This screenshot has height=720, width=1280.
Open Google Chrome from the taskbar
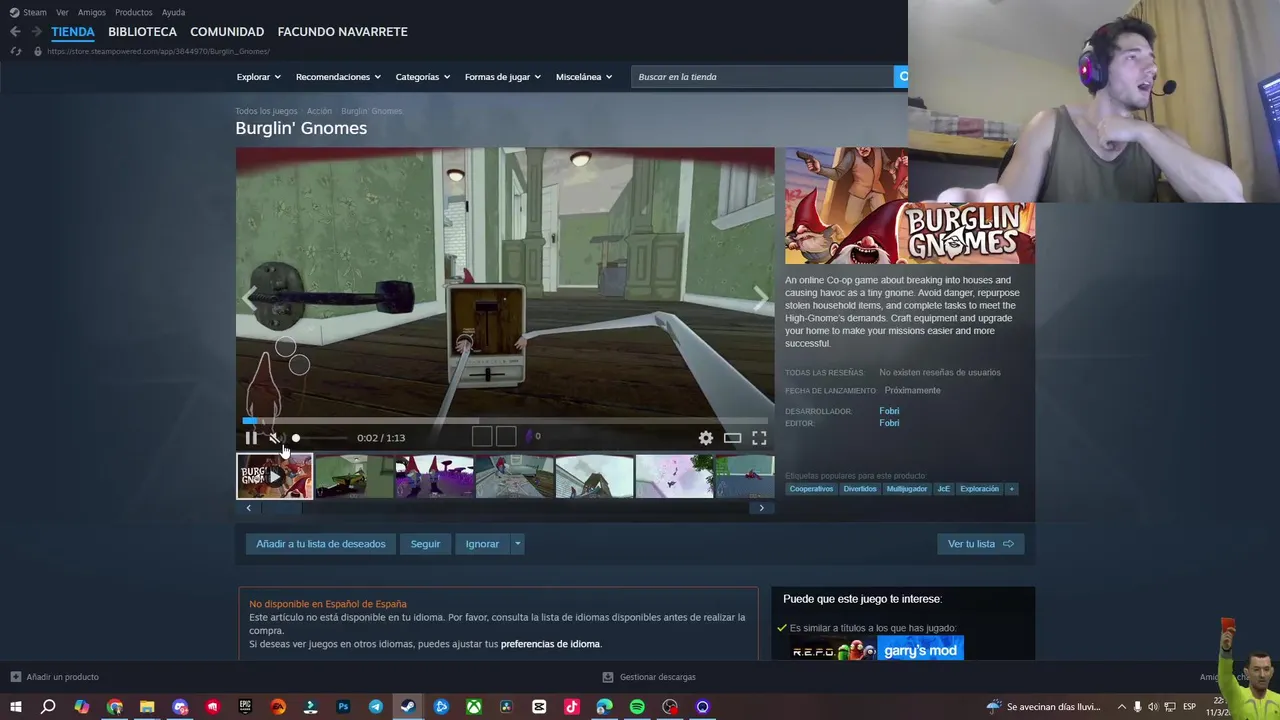pyautogui.click(x=115, y=707)
